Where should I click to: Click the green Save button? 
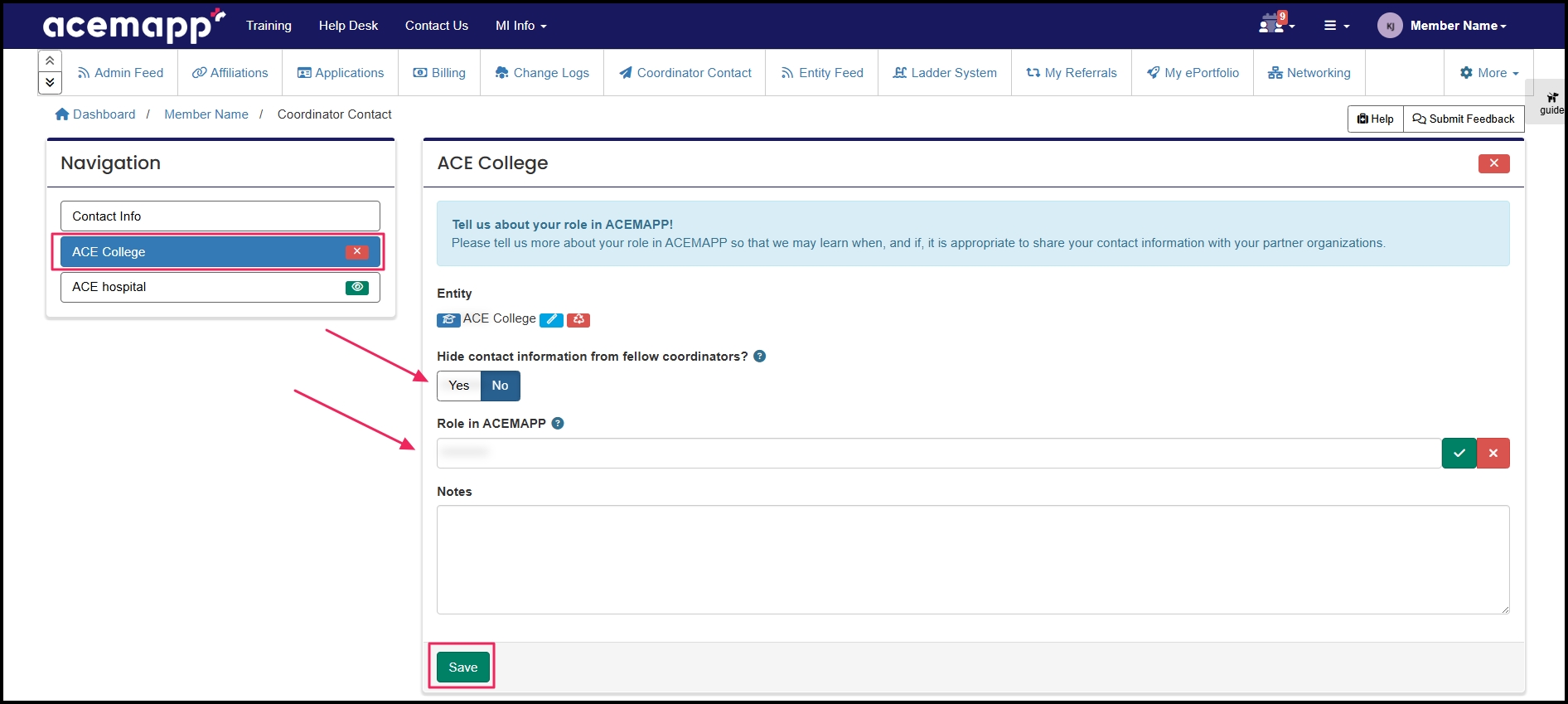(463, 668)
